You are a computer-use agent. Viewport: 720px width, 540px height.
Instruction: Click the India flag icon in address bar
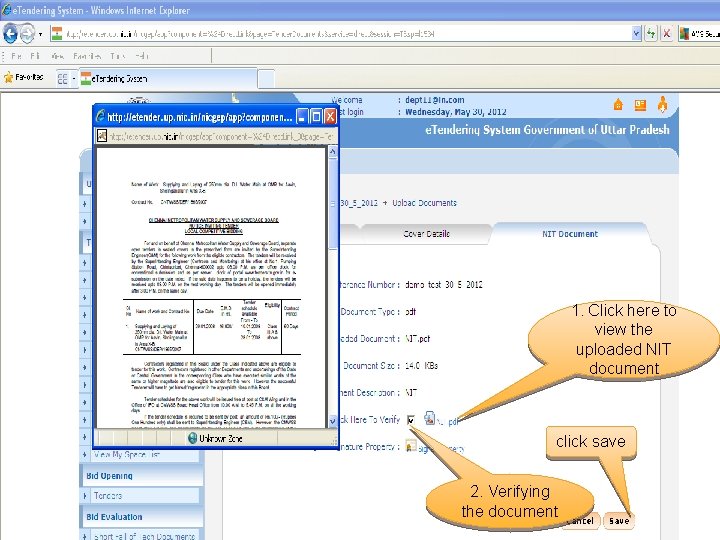click(57, 34)
